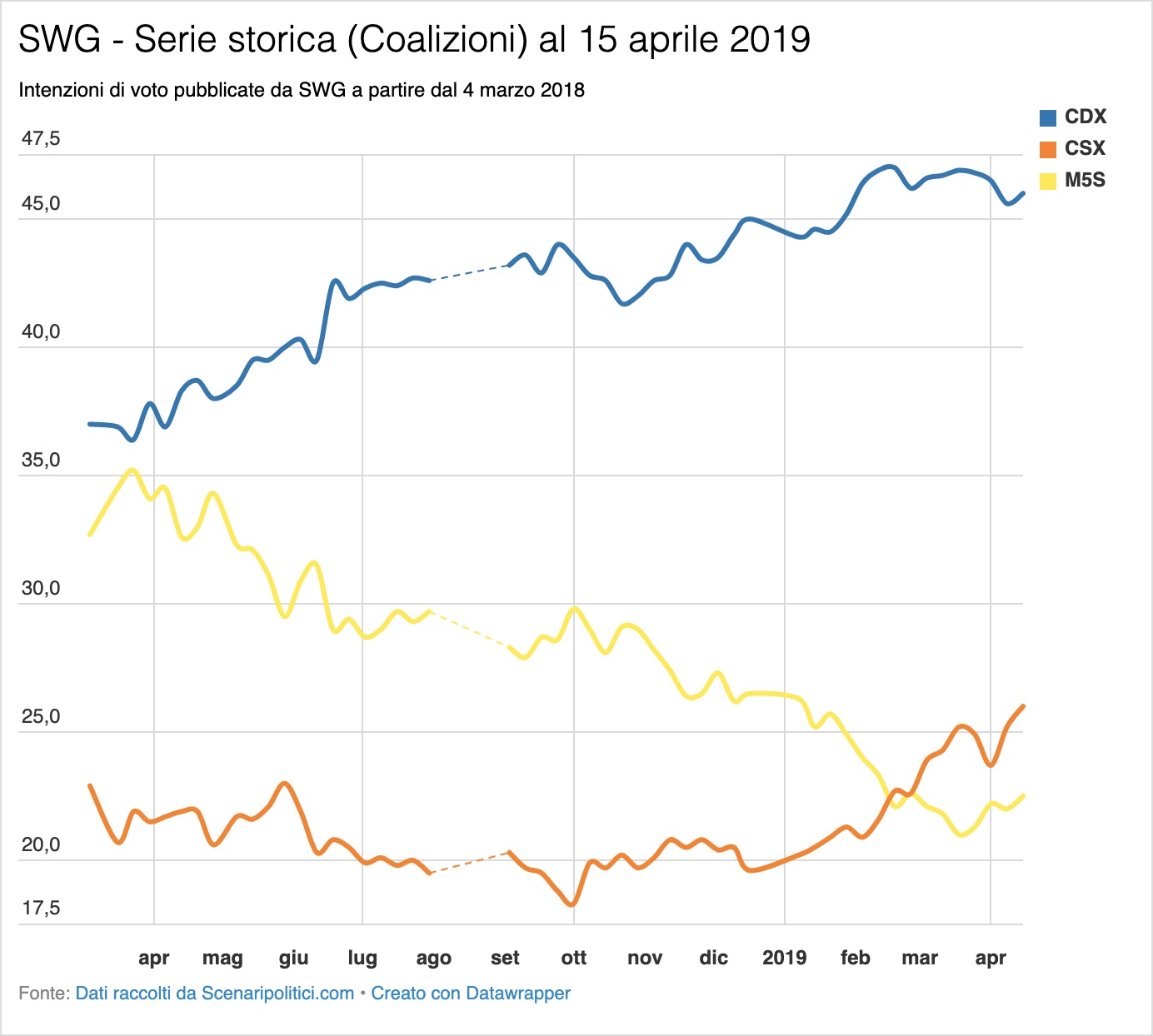
Task: Click the subtitle about Intenzioni di voto
Action: [302, 90]
